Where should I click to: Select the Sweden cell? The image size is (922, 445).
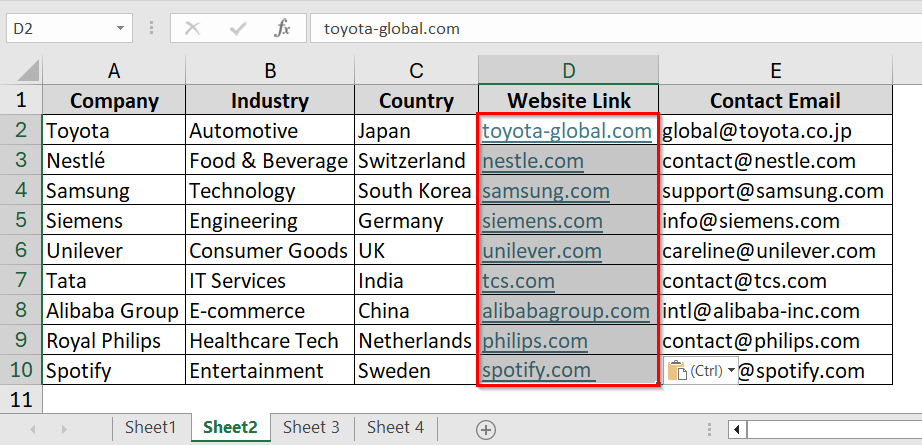coord(416,370)
